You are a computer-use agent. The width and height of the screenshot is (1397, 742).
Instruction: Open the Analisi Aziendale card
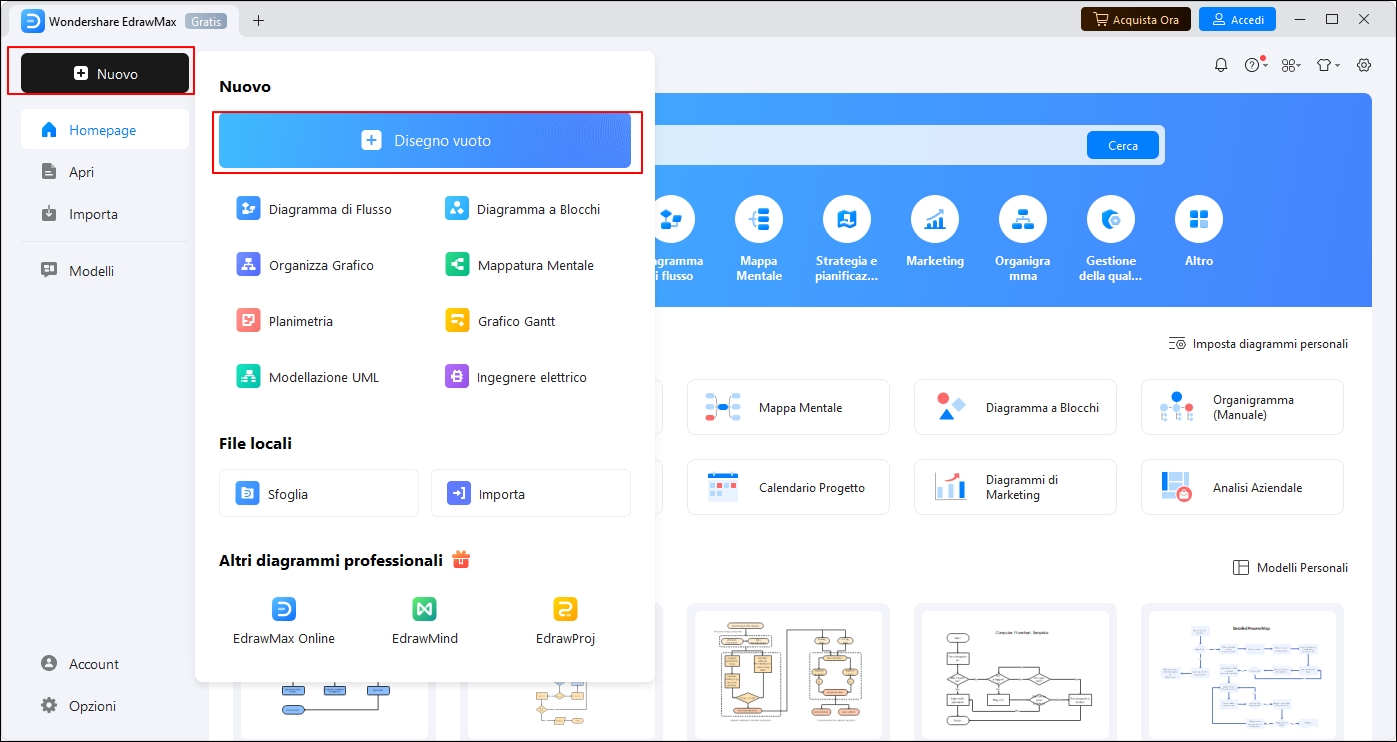[1242, 487]
